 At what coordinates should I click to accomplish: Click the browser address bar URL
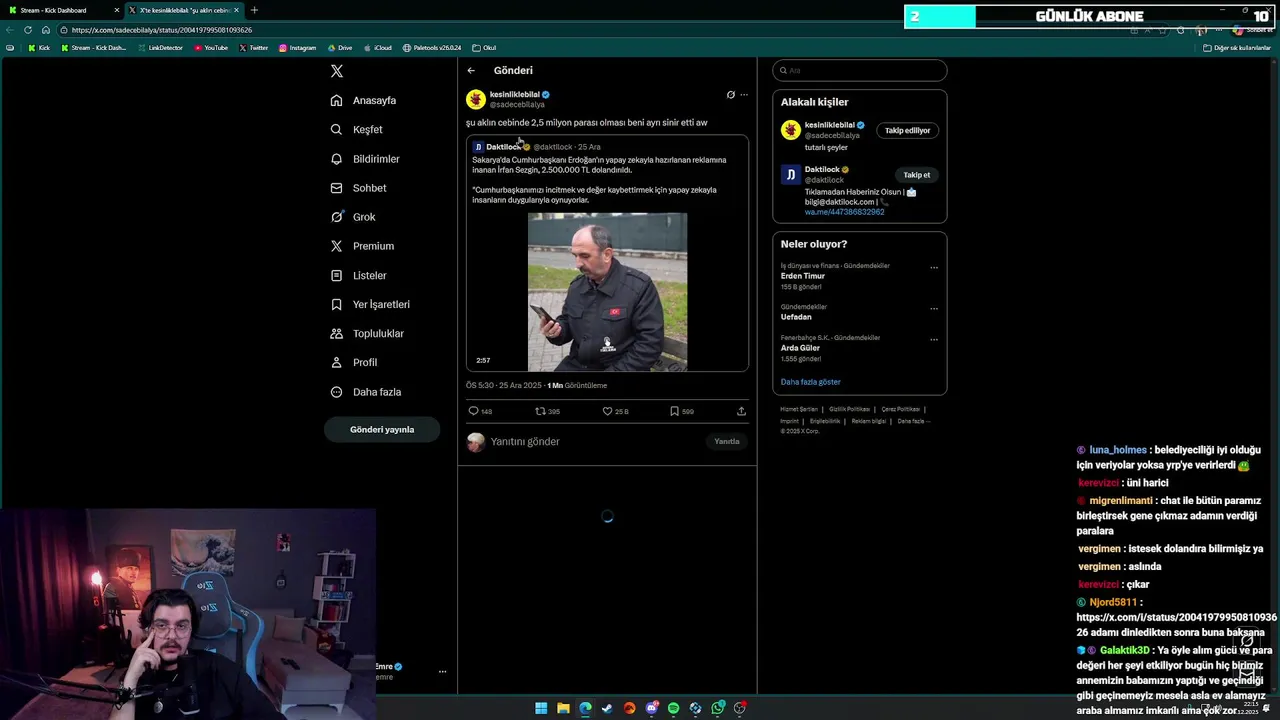[162, 30]
